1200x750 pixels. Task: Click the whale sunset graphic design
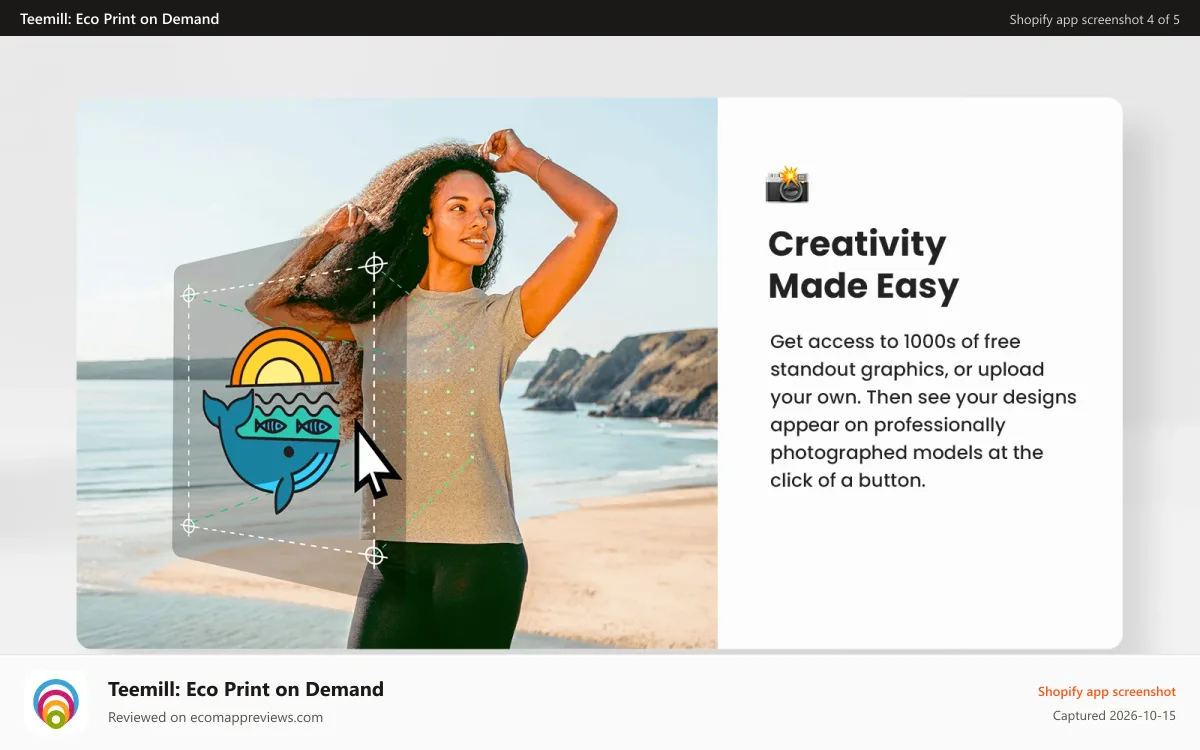271,420
